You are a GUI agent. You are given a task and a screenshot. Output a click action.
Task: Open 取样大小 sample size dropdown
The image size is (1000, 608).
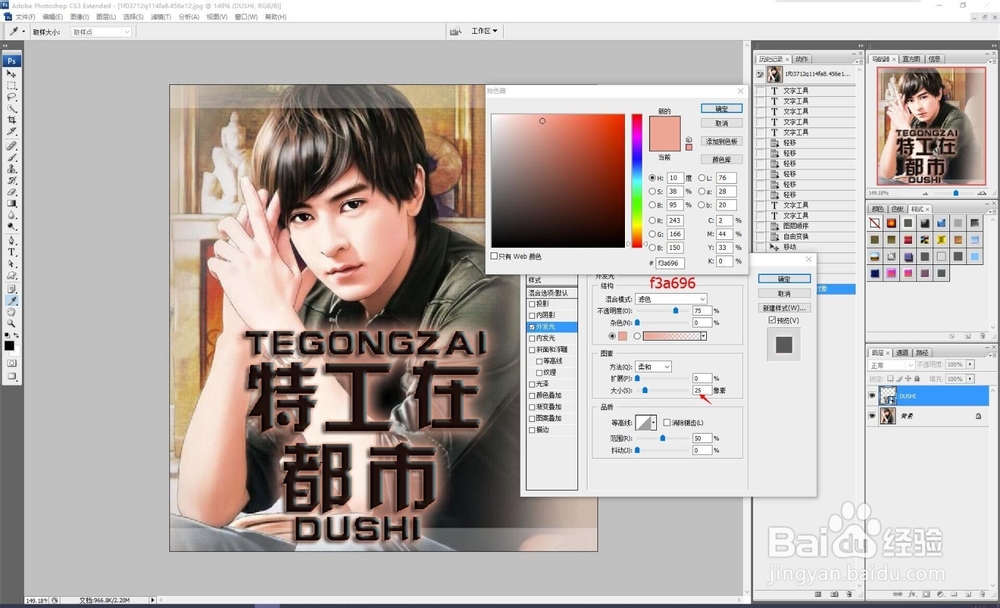pos(101,32)
